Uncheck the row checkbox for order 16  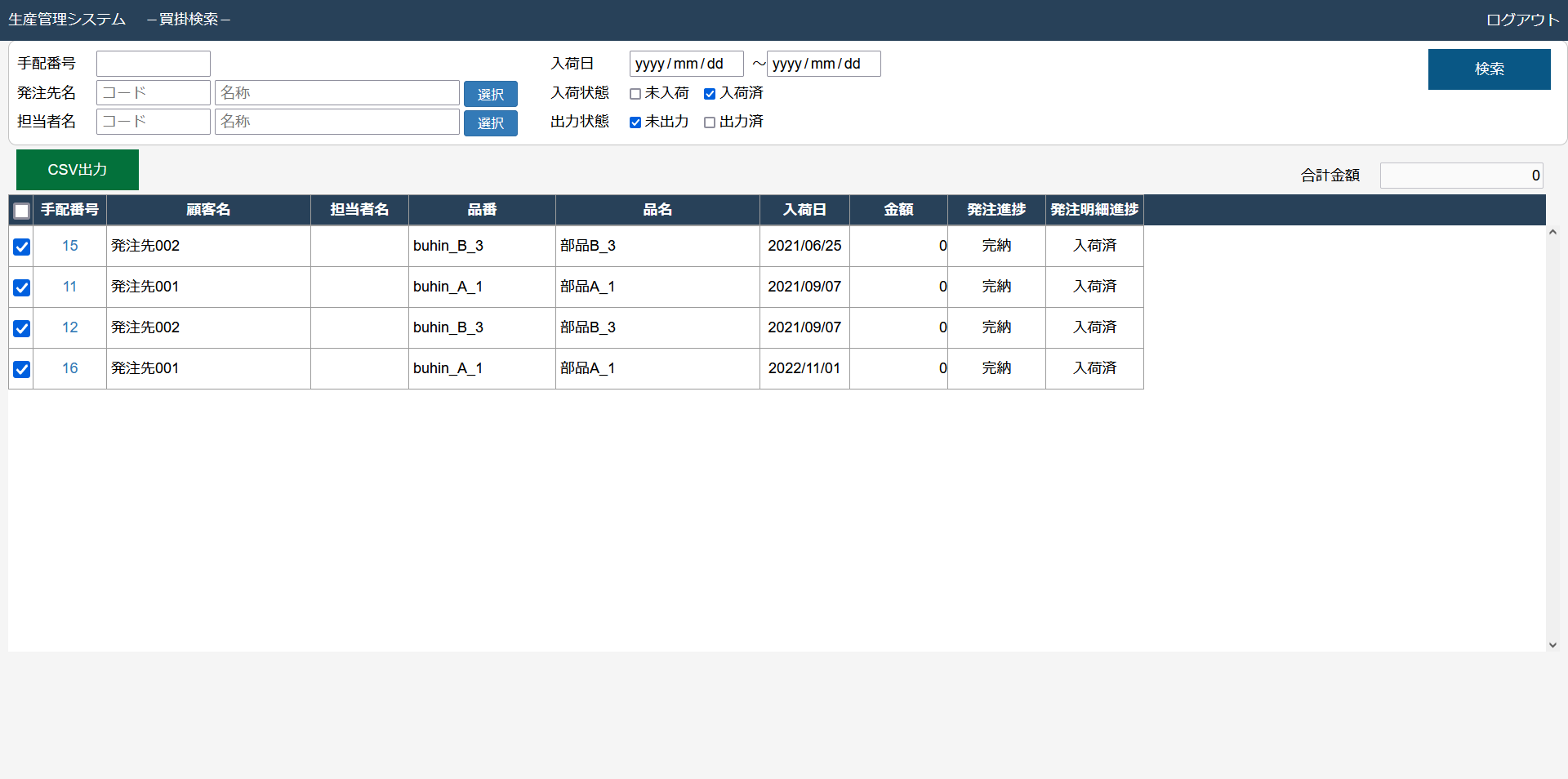click(22, 369)
